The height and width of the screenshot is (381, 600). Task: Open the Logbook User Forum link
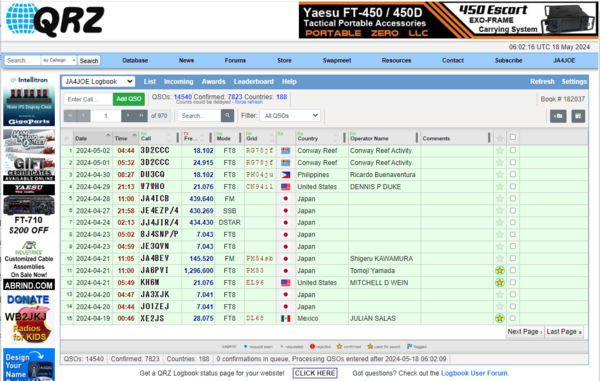474,373
